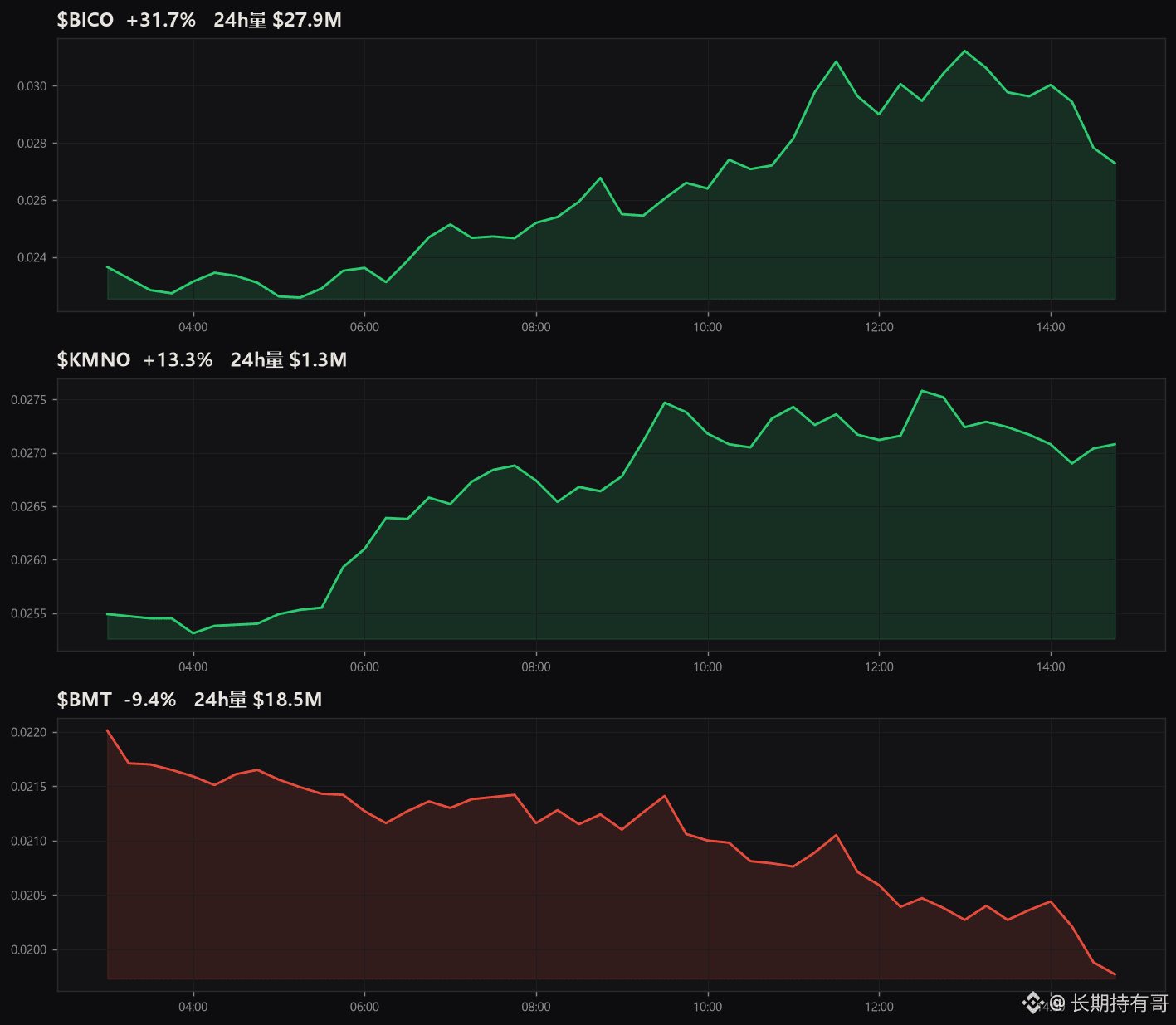Click the 12:00 tick under BMT chart
Viewport: 1176px width, 1025px height.
[879, 1007]
